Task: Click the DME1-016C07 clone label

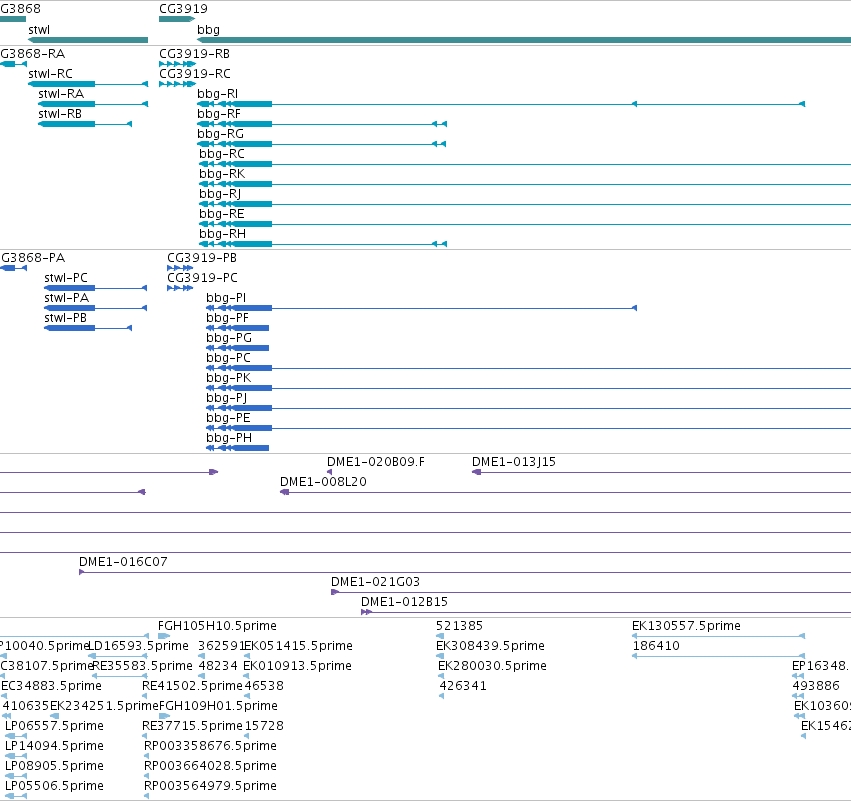Action: (x=123, y=562)
